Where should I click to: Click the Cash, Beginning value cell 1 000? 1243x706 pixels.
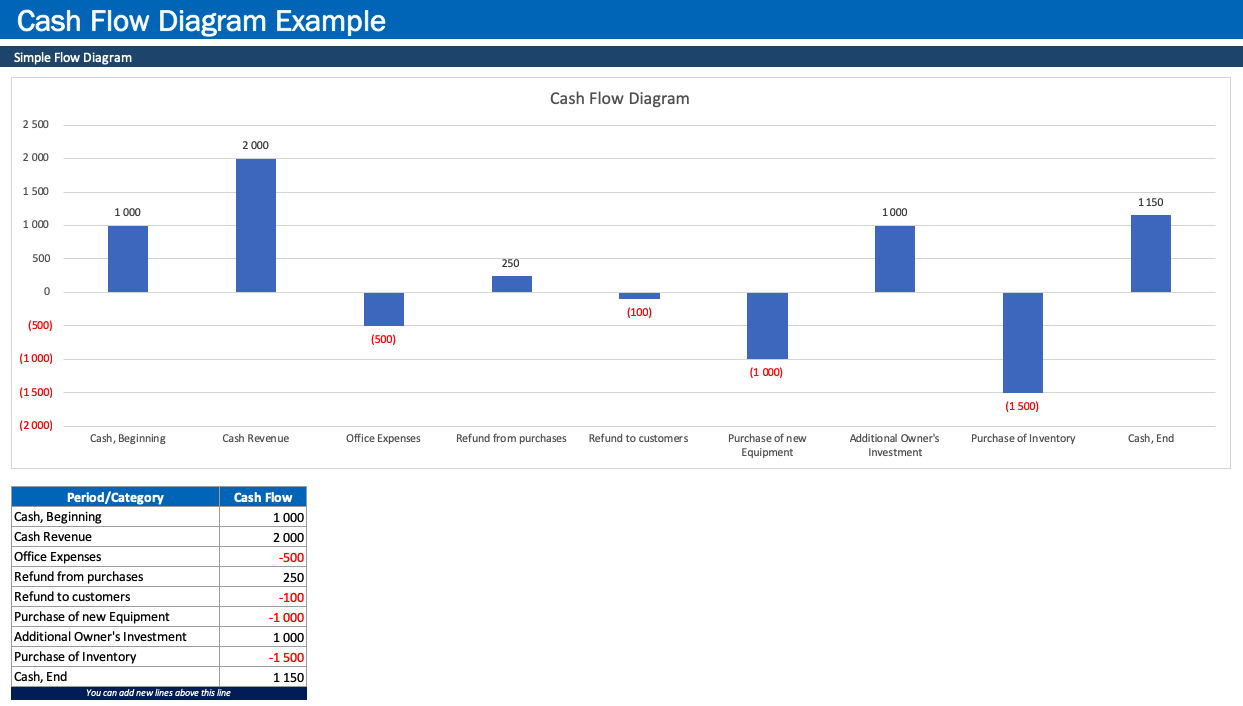(x=263, y=517)
